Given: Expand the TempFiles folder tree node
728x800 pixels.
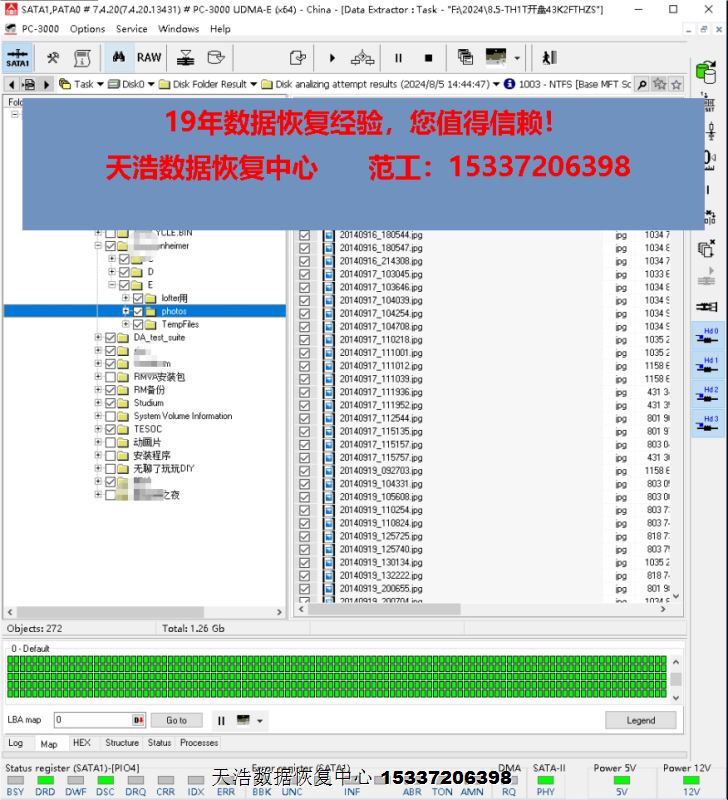Looking at the screenshot, I should pos(125,325).
